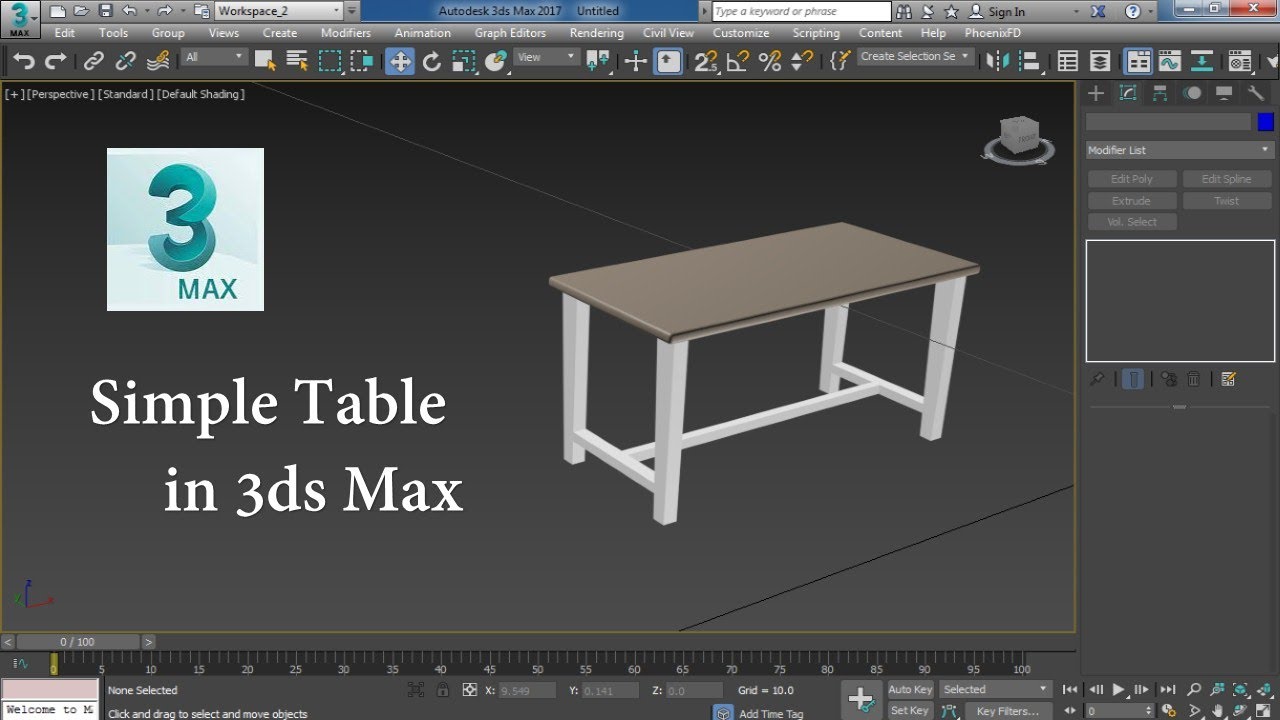Open Curve Editor icon
Screen dimensions: 1280x720
point(1170,61)
